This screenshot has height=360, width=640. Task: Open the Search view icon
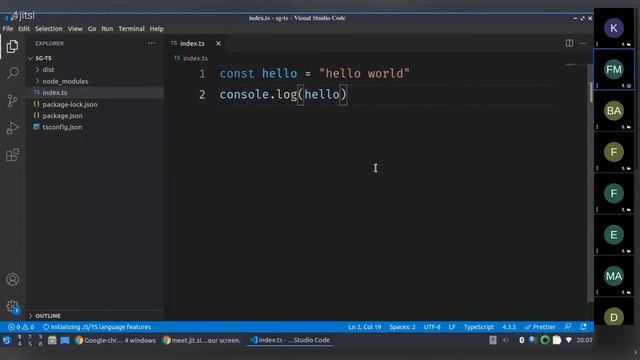pyautogui.click(x=13, y=73)
